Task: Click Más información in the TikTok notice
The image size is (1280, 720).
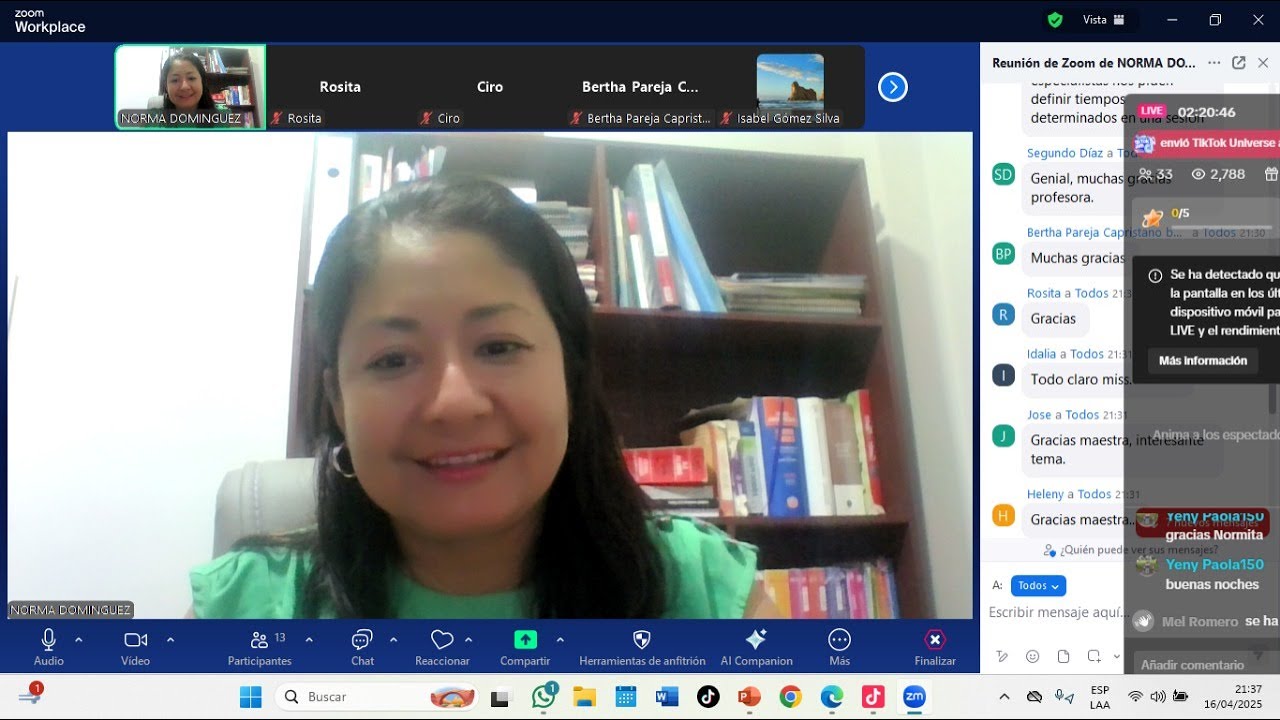Action: click(1203, 361)
